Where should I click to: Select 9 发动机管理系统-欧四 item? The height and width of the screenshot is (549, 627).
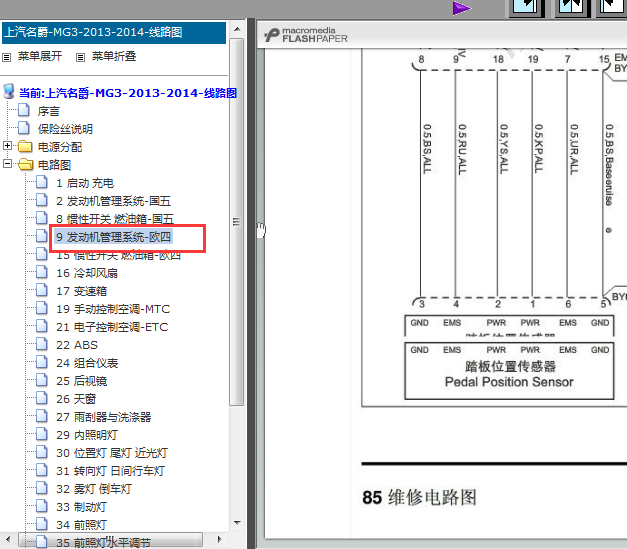tap(114, 237)
